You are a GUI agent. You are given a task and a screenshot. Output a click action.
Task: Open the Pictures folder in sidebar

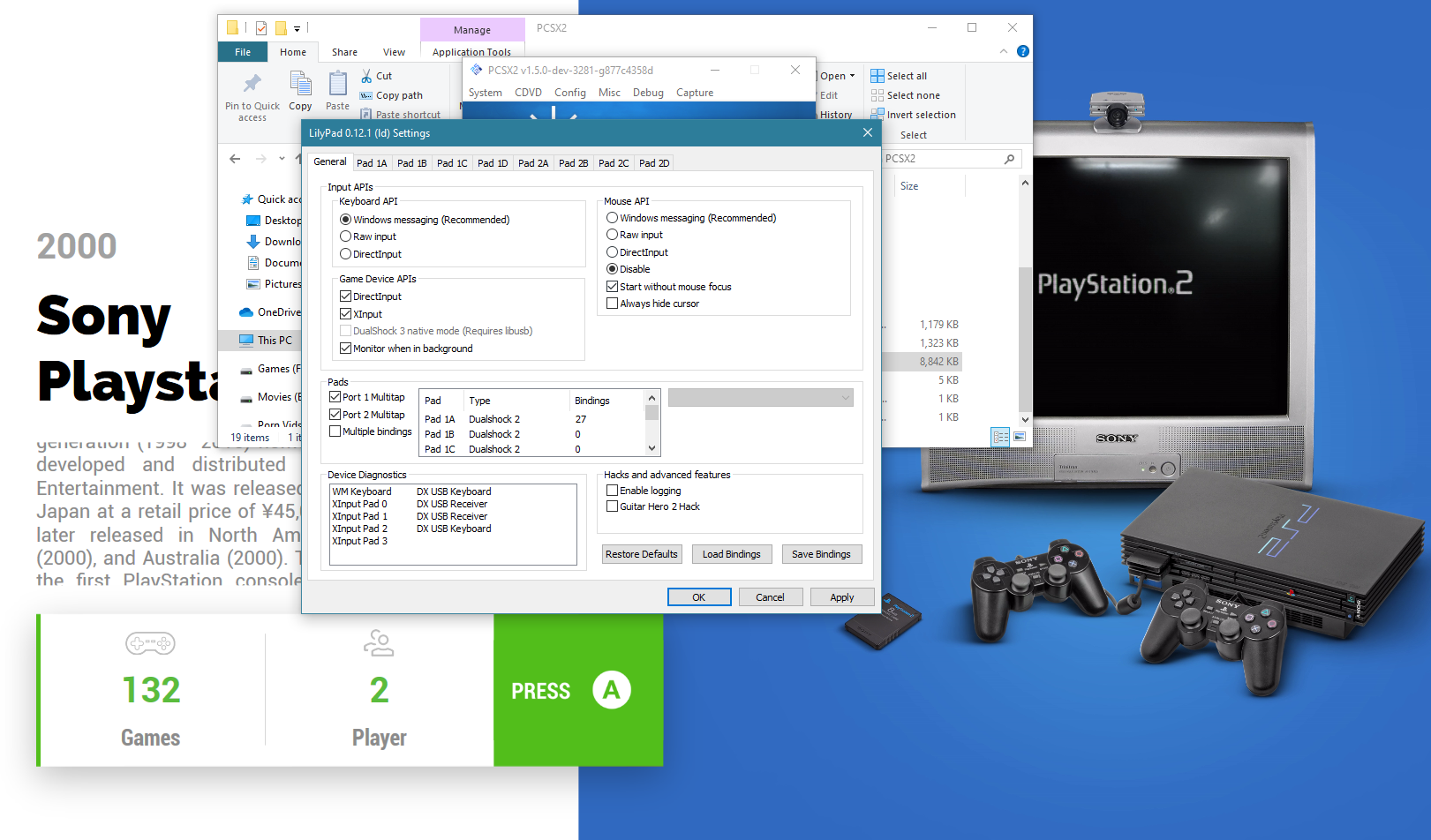tap(275, 284)
